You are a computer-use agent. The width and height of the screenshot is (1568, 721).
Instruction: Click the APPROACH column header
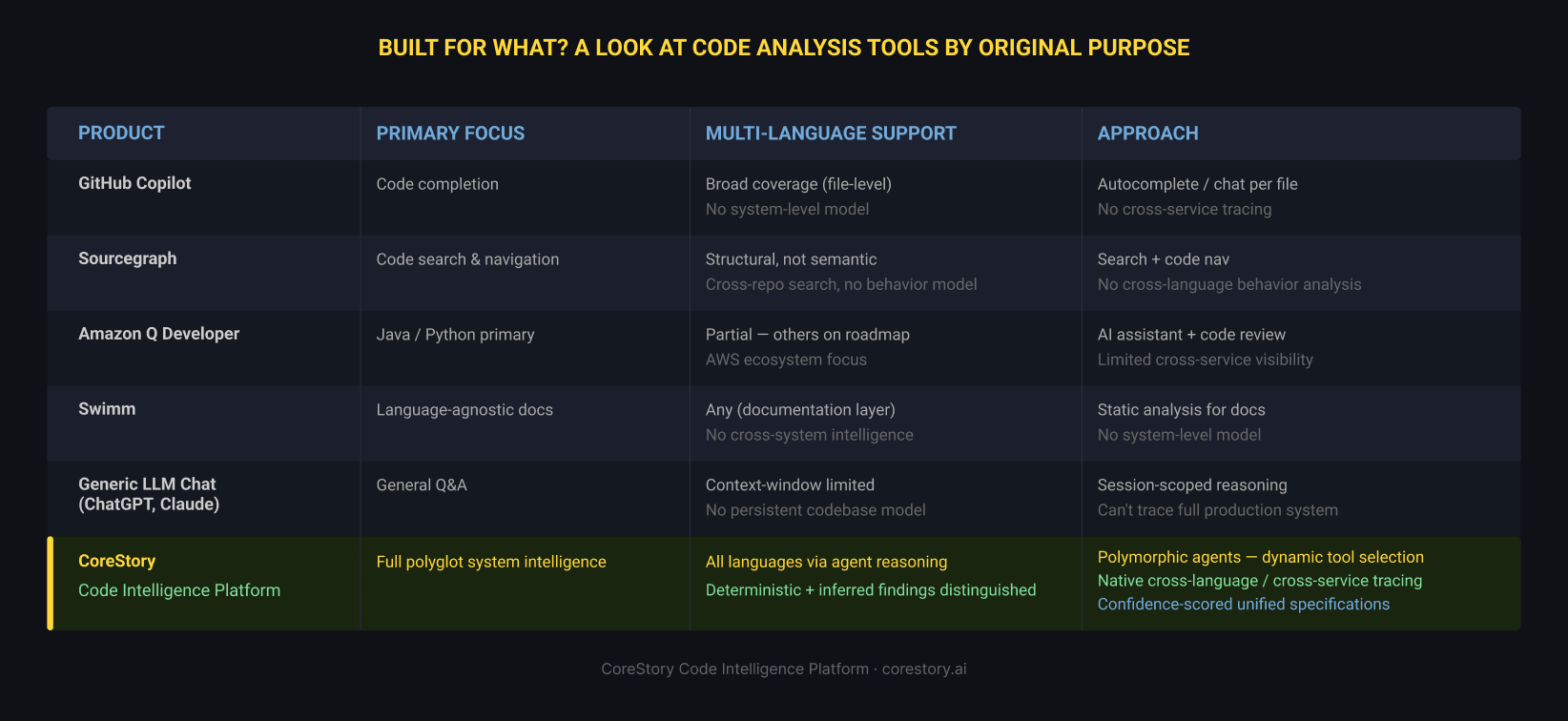[x=1148, y=134]
